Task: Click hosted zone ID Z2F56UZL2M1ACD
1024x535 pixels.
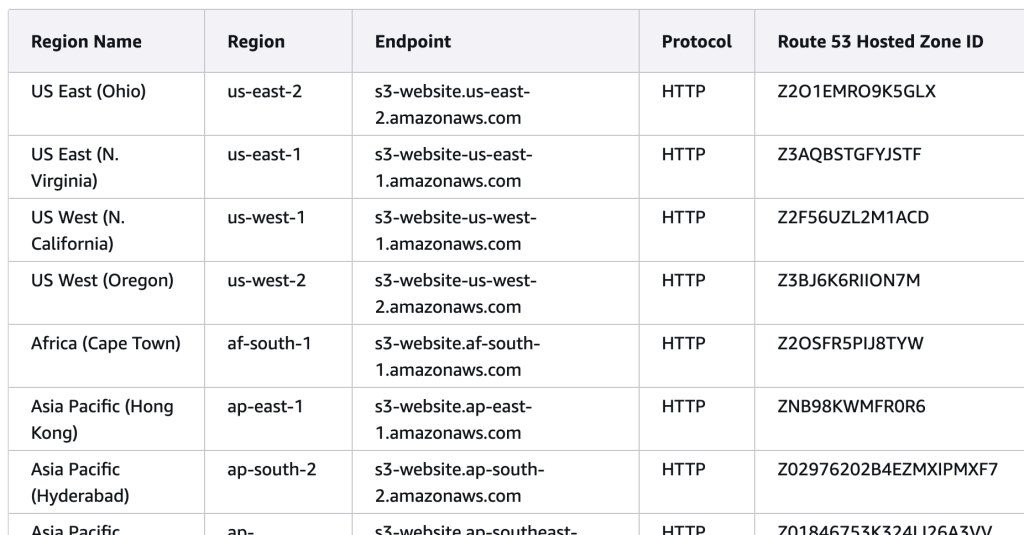Action: point(854,218)
